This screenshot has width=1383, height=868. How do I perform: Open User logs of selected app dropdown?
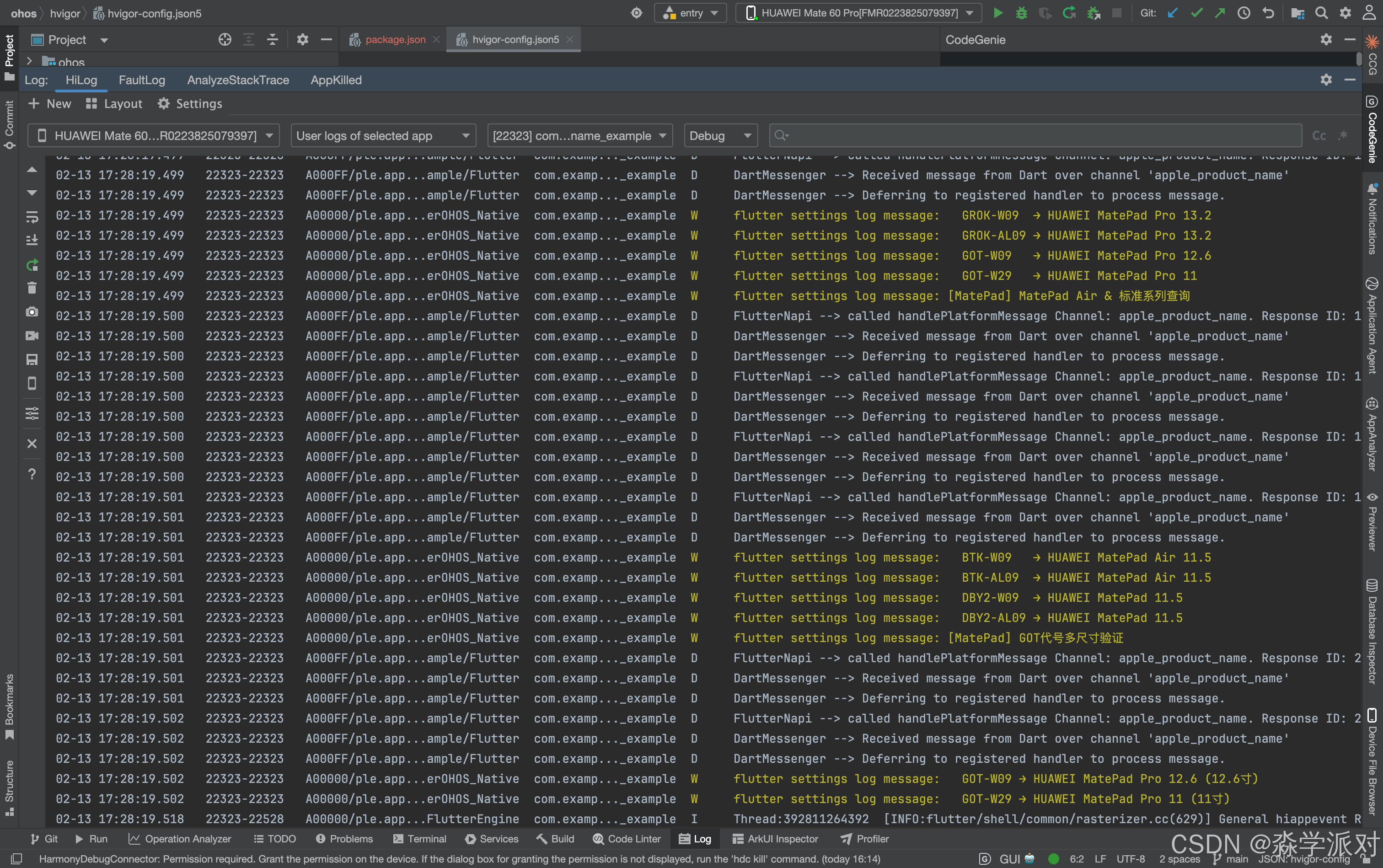pos(383,136)
